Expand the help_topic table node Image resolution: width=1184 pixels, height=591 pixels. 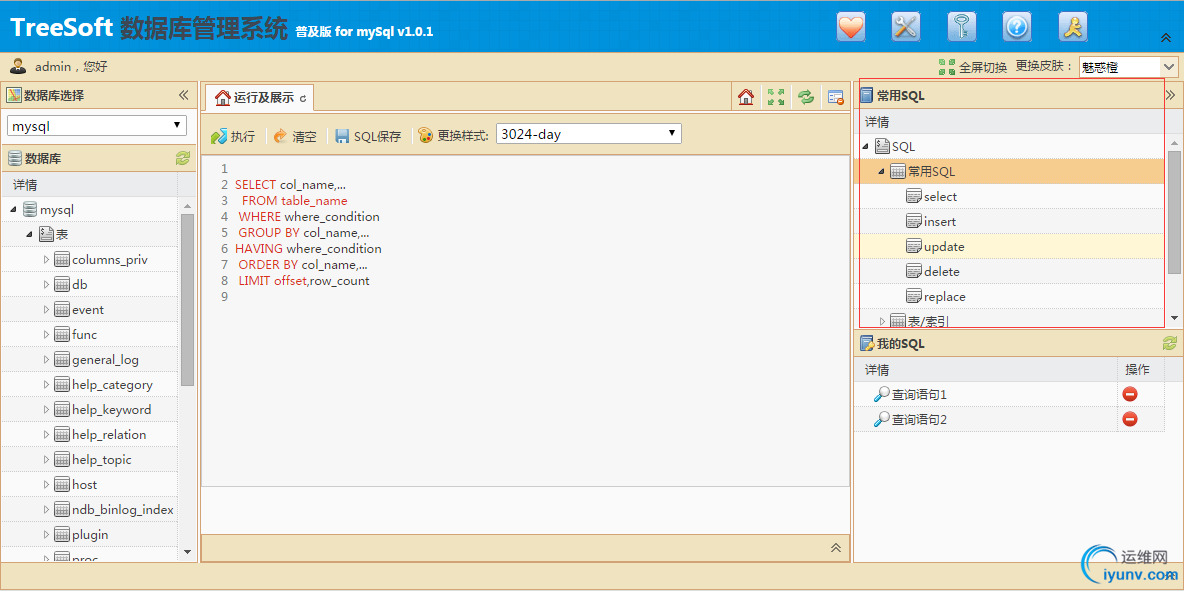[46, 460]
